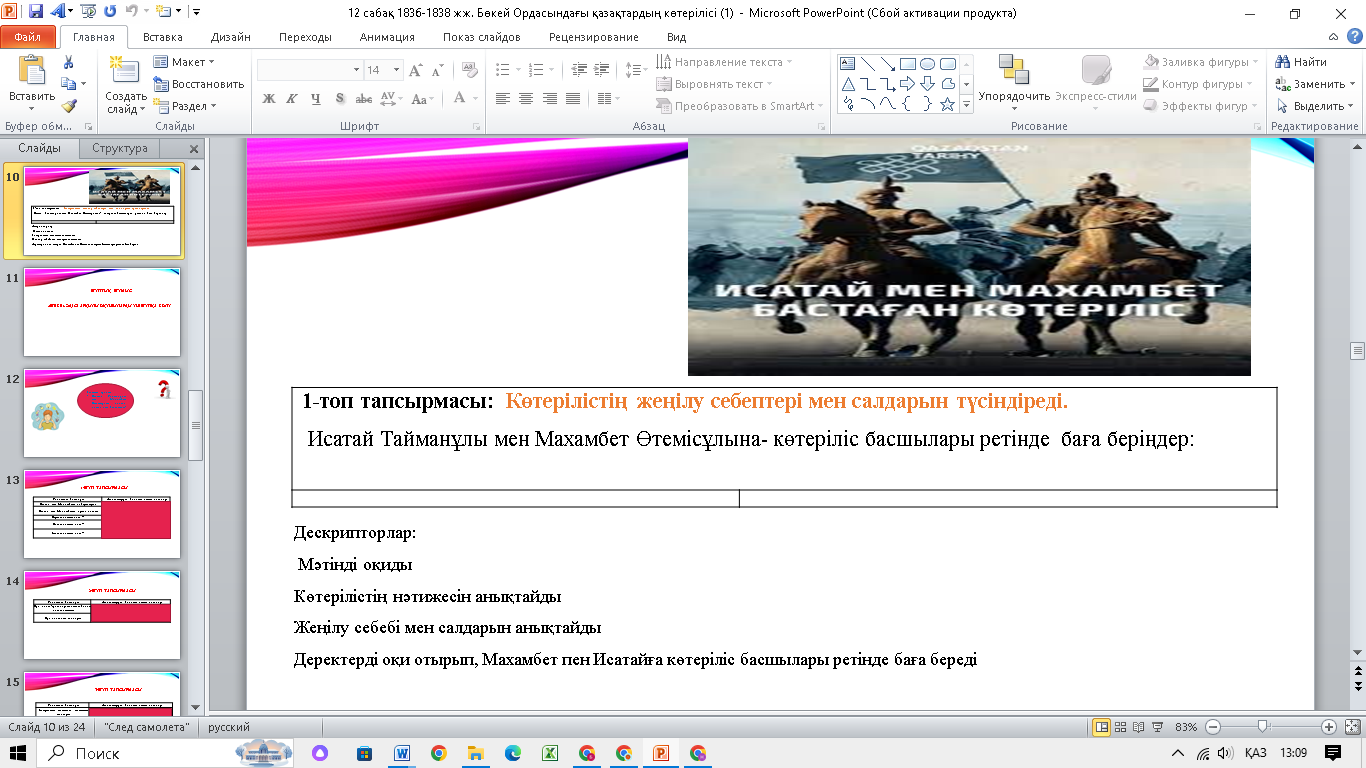The height and width of the screenshot is (768, 1366).
Task: Switch to Reading view icon
Action: [1139, 727]
